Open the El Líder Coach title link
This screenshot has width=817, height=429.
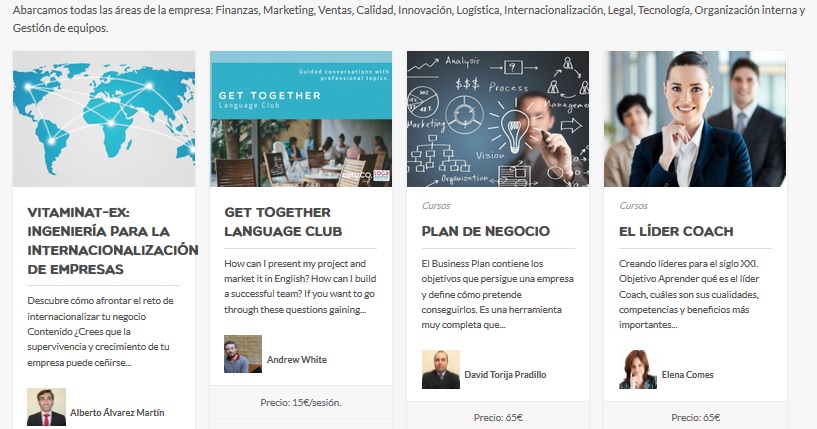(x=676, y=231)
